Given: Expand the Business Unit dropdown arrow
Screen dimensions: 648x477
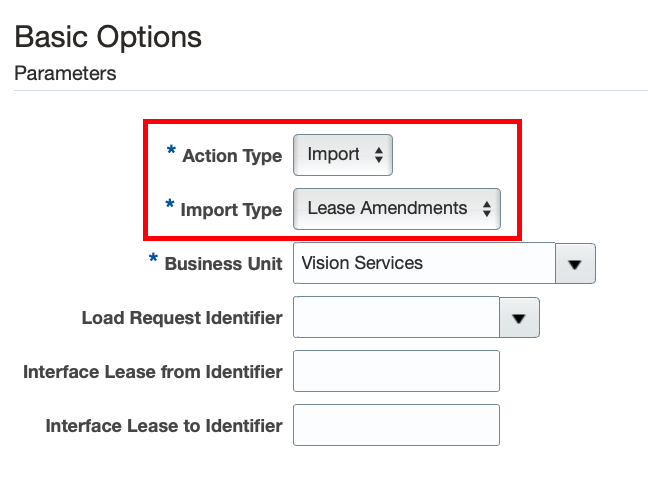Looking at the screenshot, I should click(x=575, y=264).
